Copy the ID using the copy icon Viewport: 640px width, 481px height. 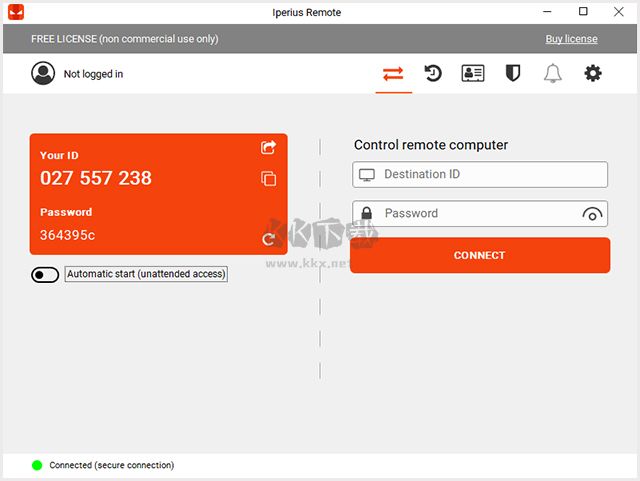[268, 178]
